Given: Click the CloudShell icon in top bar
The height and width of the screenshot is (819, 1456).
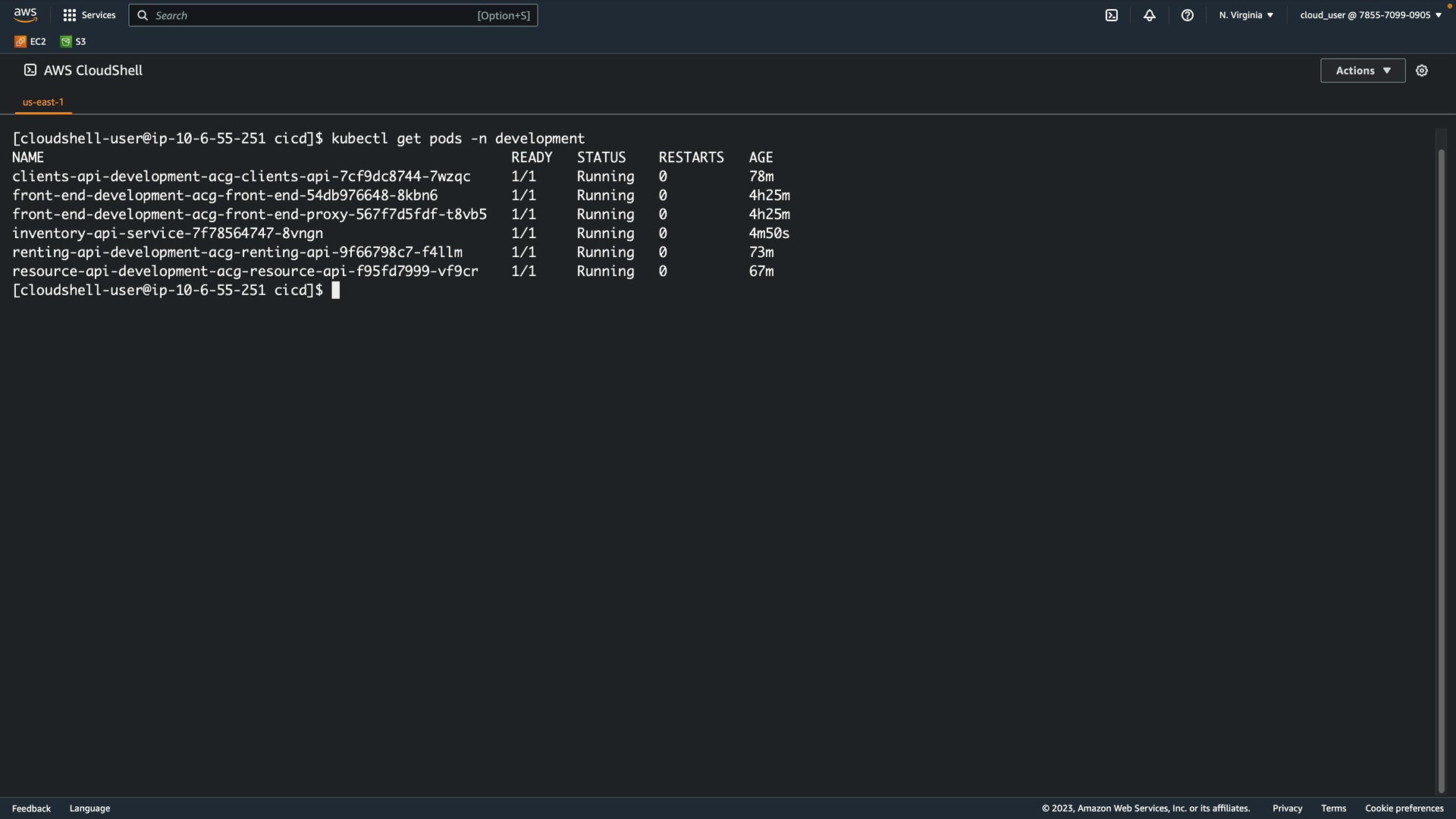Looking at the screenshot, I should (1112, 15).
